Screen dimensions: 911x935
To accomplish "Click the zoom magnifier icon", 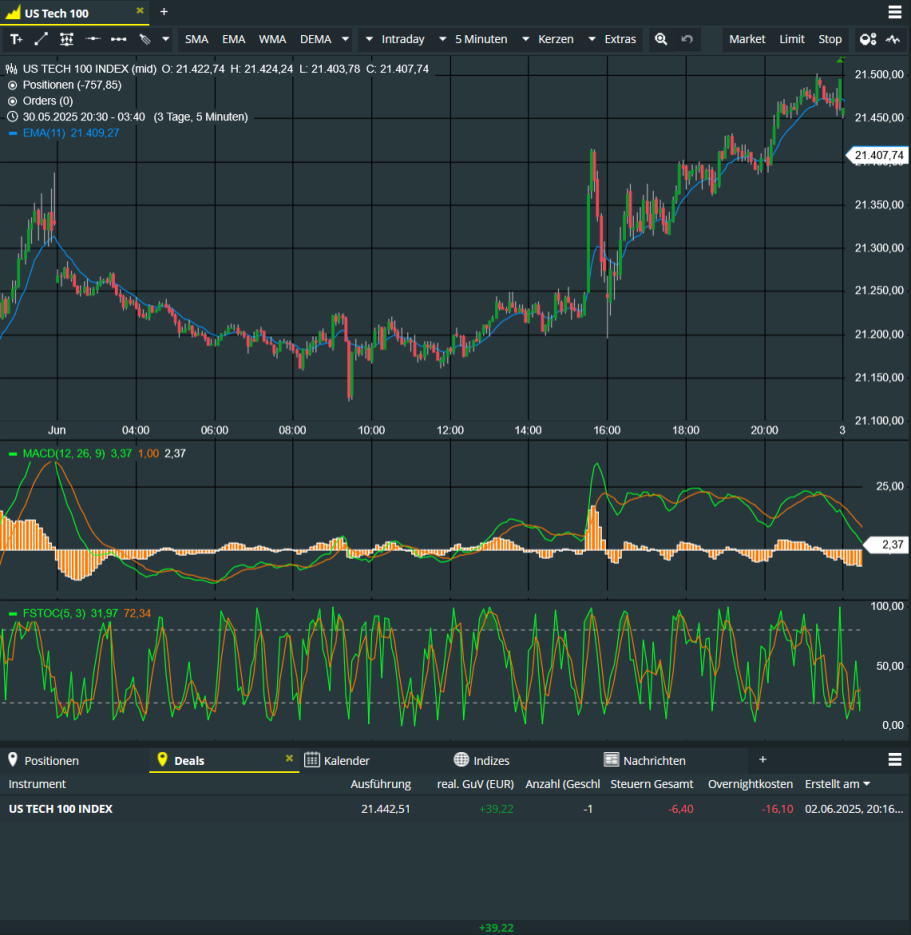I will click(661, 39).
